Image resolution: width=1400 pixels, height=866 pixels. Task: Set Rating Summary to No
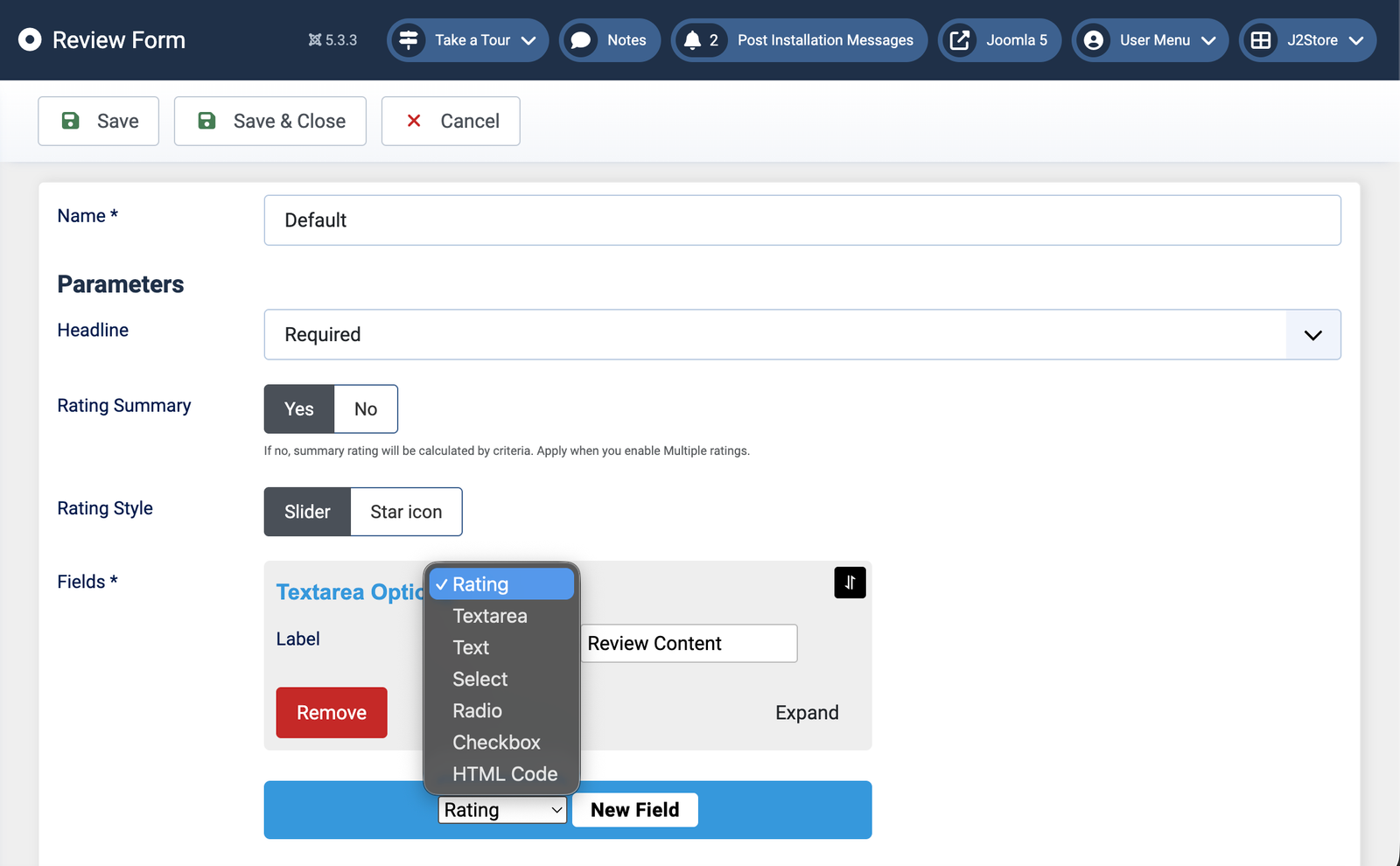[366, 409]
